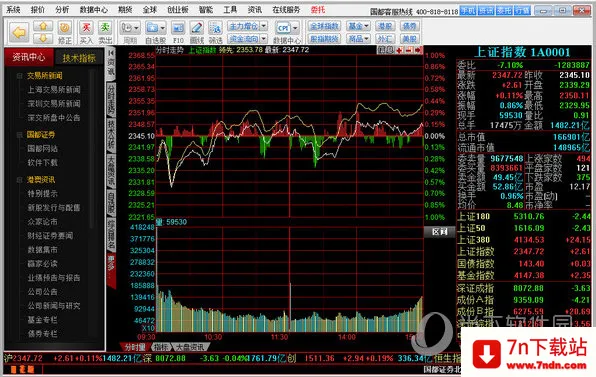The width and height of the screenshot is (596, 377).
Task: Open 深交所盘中公告 in the tree
Action: pyautogui.click(x=54, y=118)
